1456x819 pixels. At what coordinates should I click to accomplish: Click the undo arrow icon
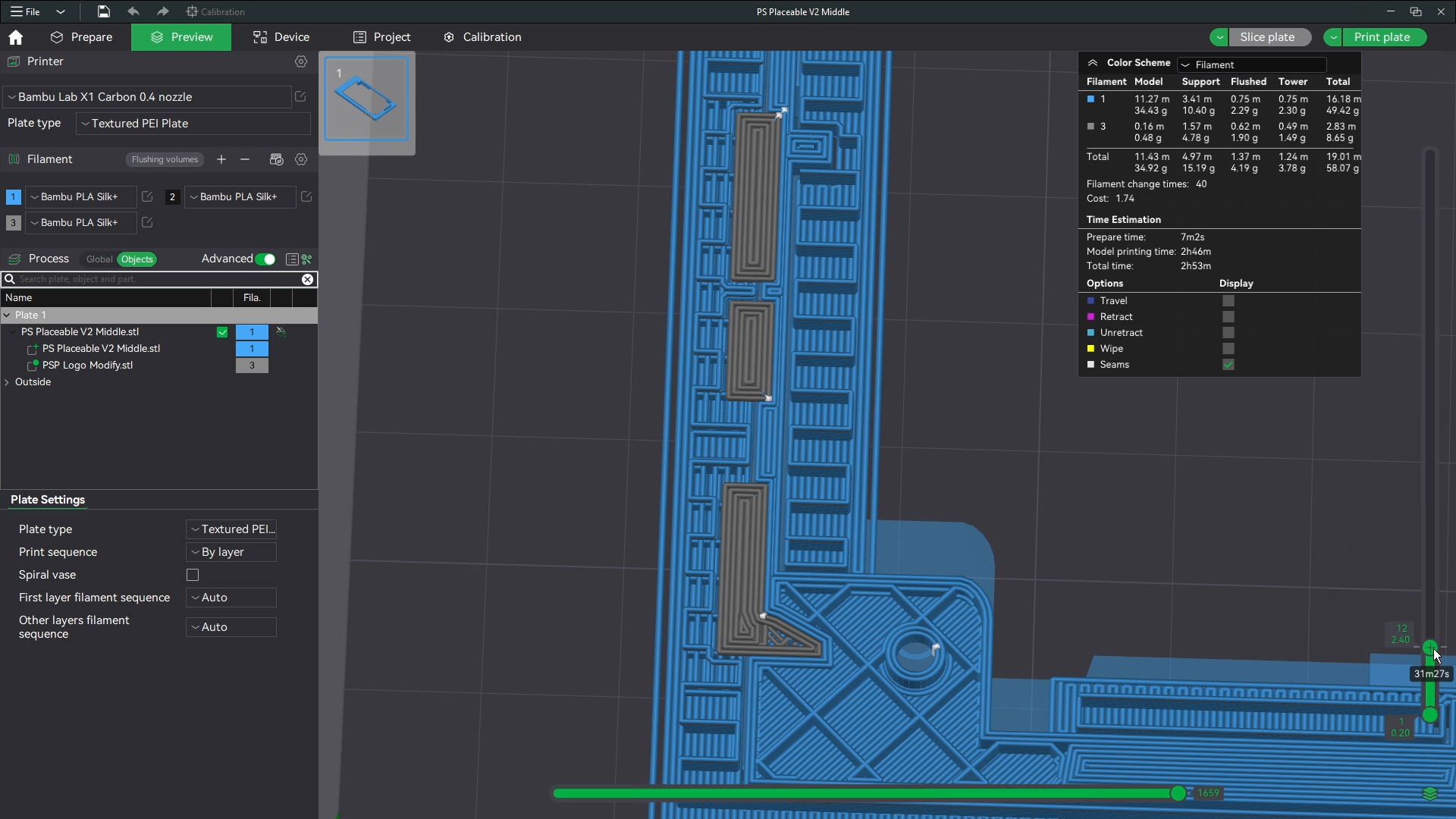(133, 11)
